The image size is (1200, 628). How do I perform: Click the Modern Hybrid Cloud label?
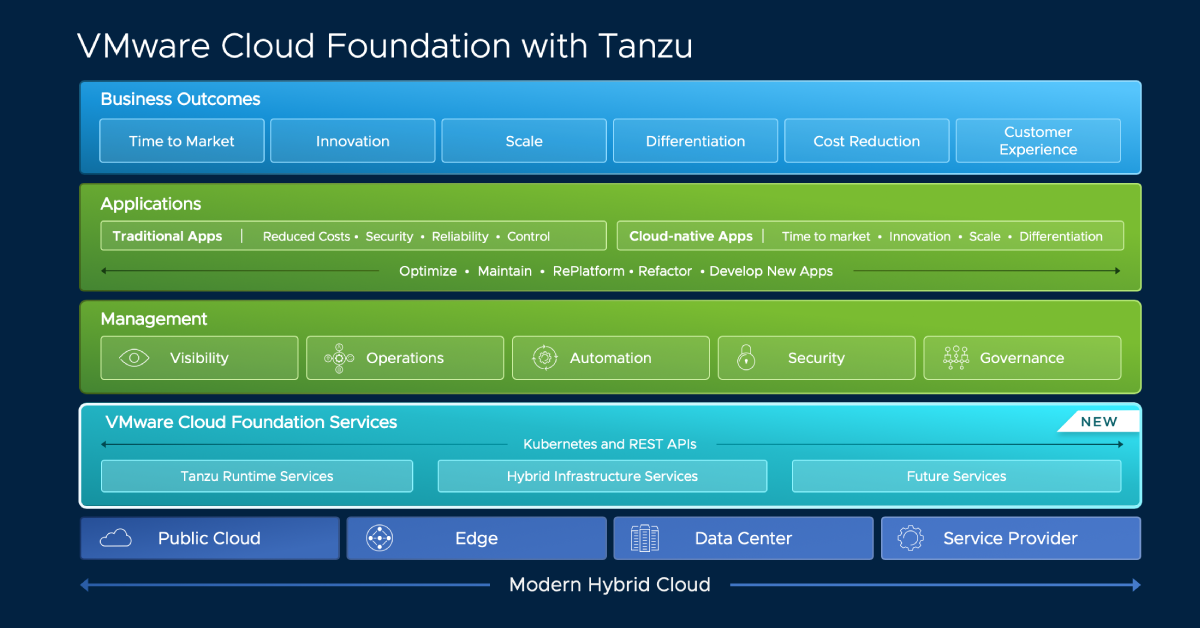point(610,585)
